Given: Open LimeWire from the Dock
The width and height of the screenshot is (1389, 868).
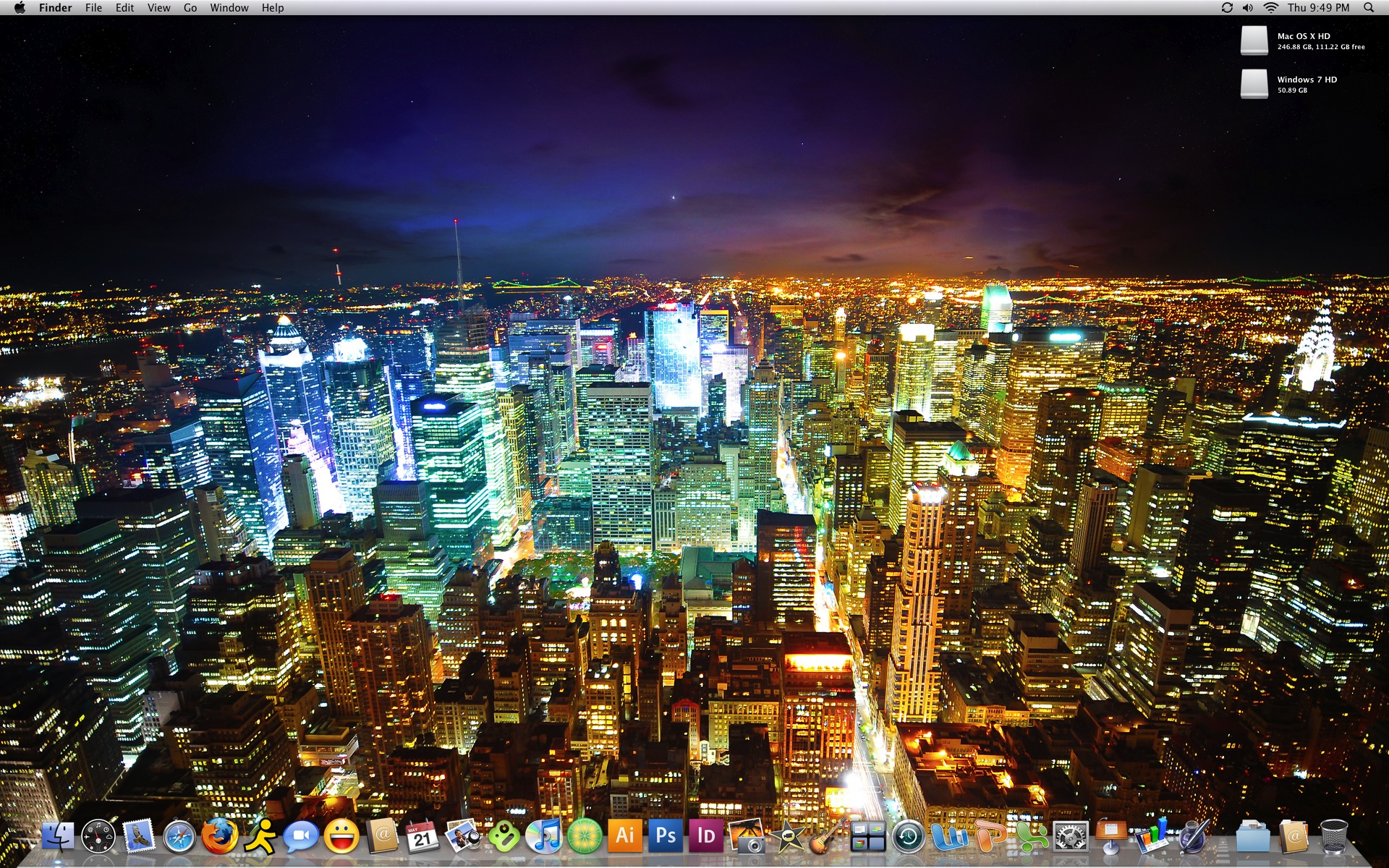Looking at the screenshot, I should (x=584, y=837).
